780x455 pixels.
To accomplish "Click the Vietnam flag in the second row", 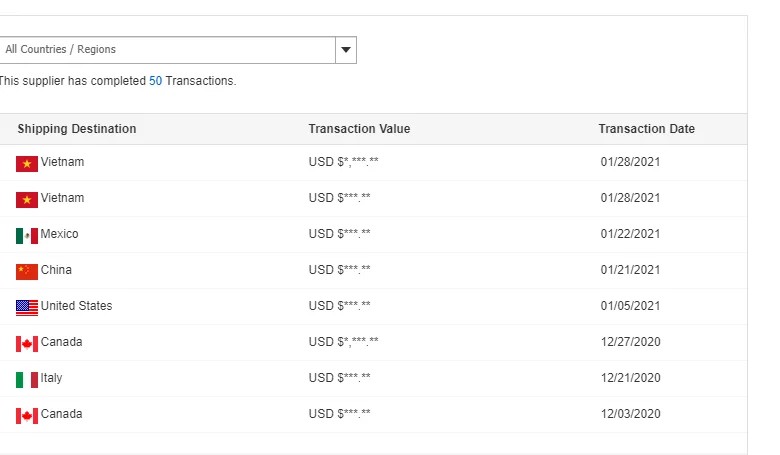I will pyautogui.click(x=27, y=199).
